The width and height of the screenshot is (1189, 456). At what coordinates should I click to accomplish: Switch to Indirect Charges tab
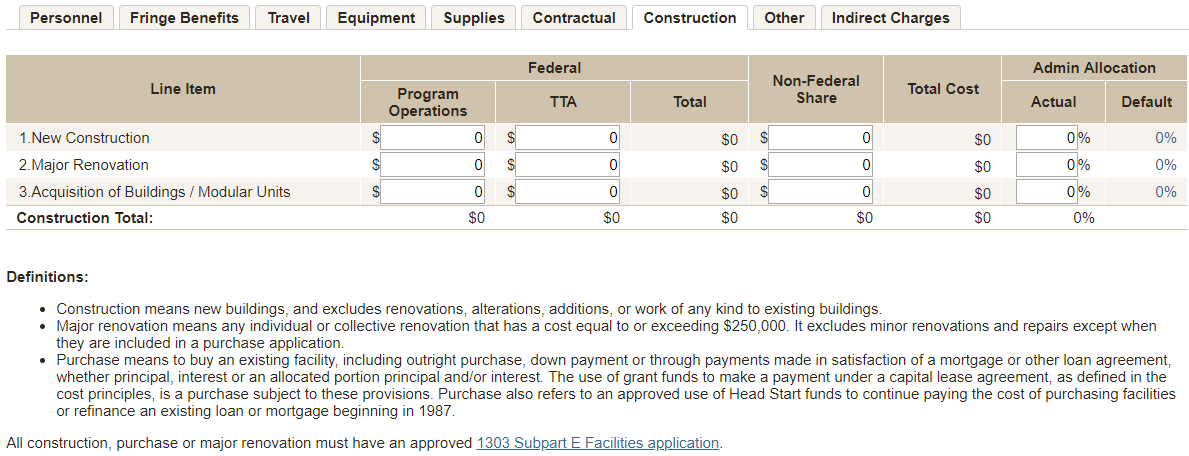pos(890,18)
